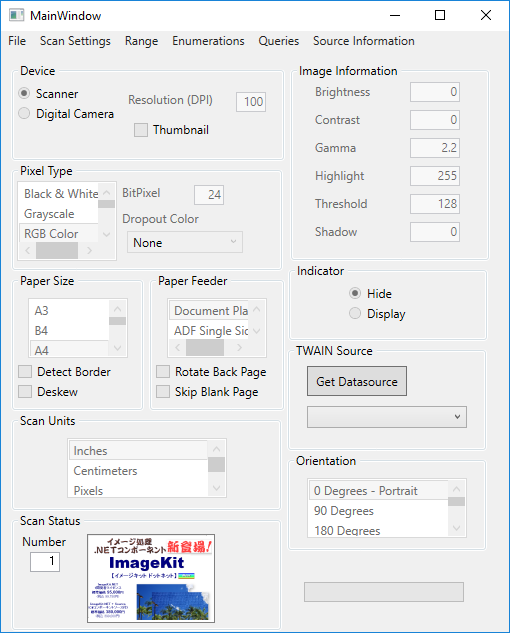
Task: Click the progress bar below Orientation
Action: coord(384,592)
